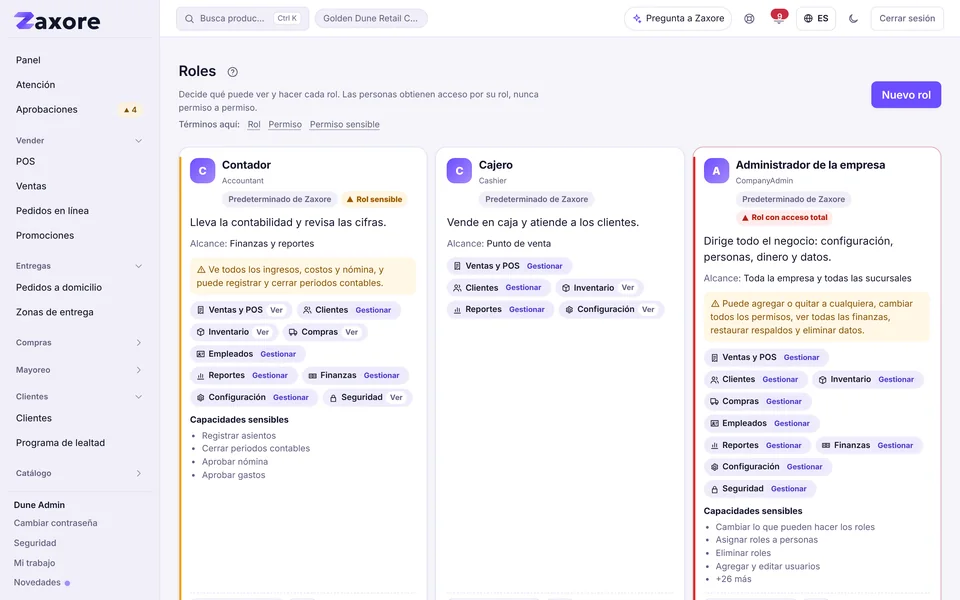Open Programa de lealtad page
960x600 pixels.
(x=80, y=443)
